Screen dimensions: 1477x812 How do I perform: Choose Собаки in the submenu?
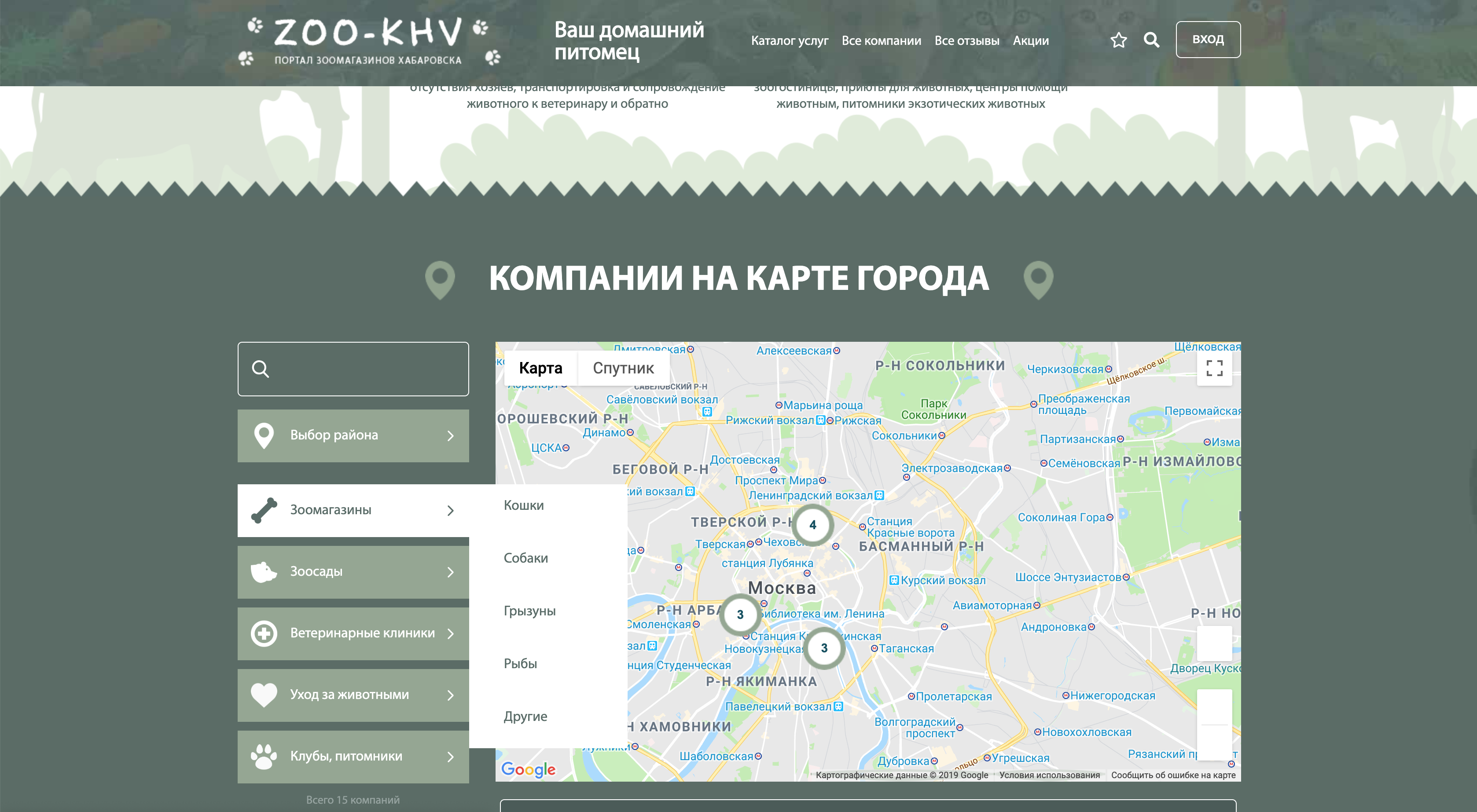coord(526,558)
